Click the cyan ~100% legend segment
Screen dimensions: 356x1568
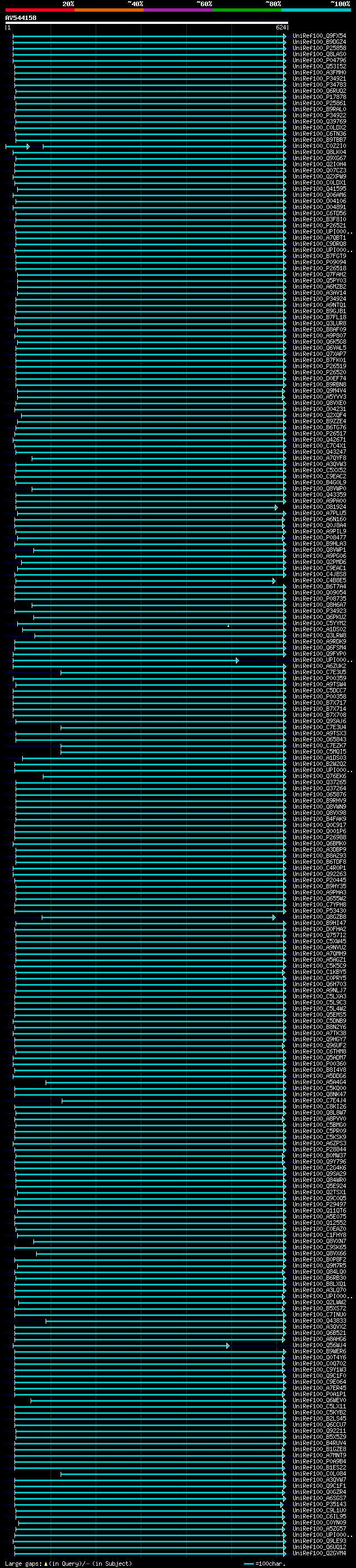[x=316, y=10]
